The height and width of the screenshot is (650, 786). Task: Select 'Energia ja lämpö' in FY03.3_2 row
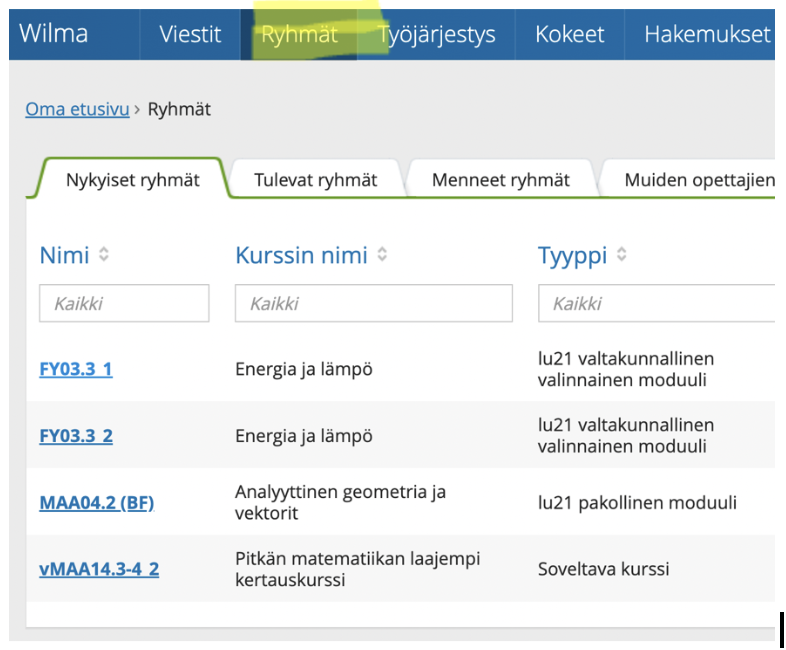(304, 436)
